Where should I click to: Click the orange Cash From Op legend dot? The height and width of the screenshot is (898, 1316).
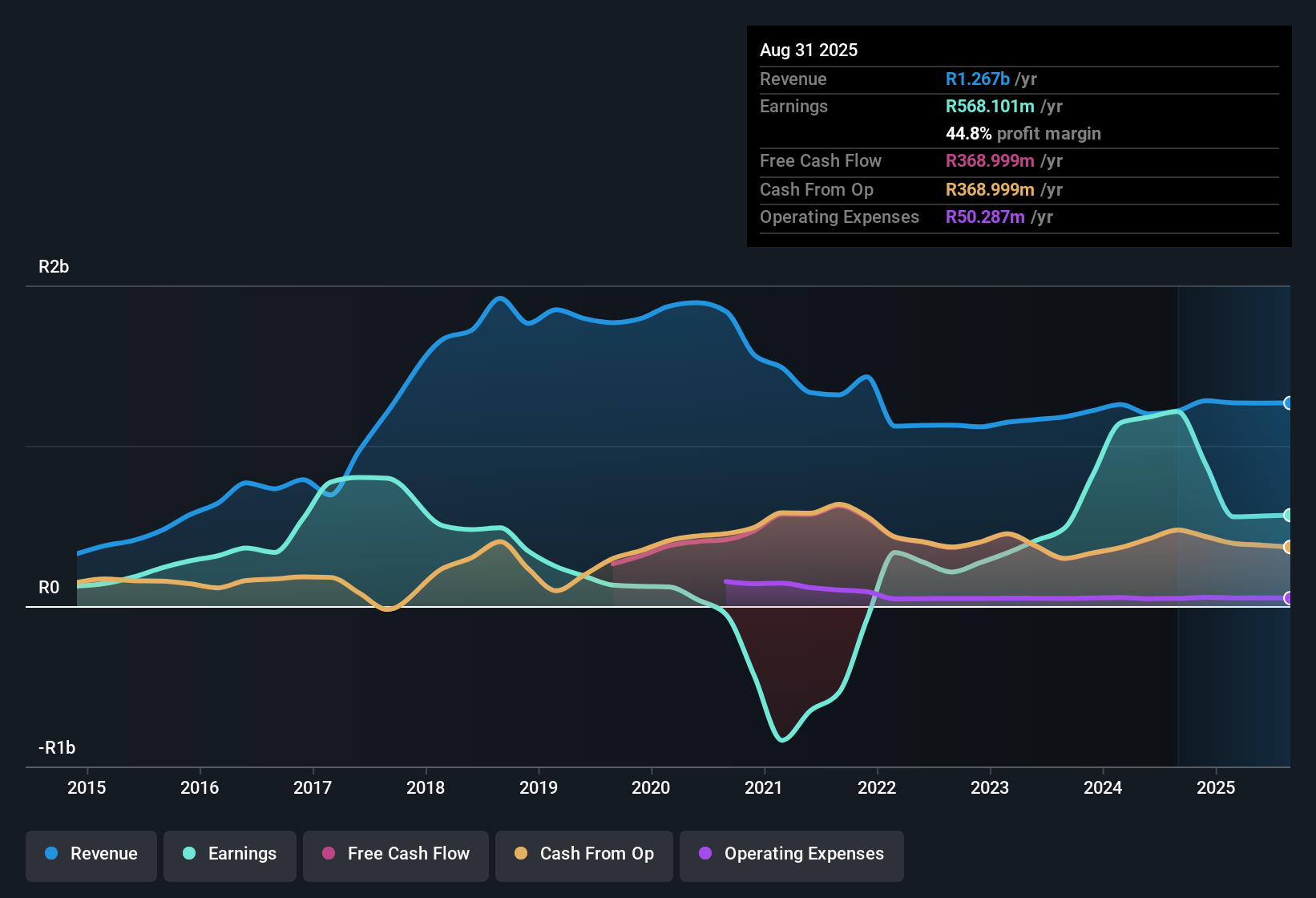click(x=521, y=854)
